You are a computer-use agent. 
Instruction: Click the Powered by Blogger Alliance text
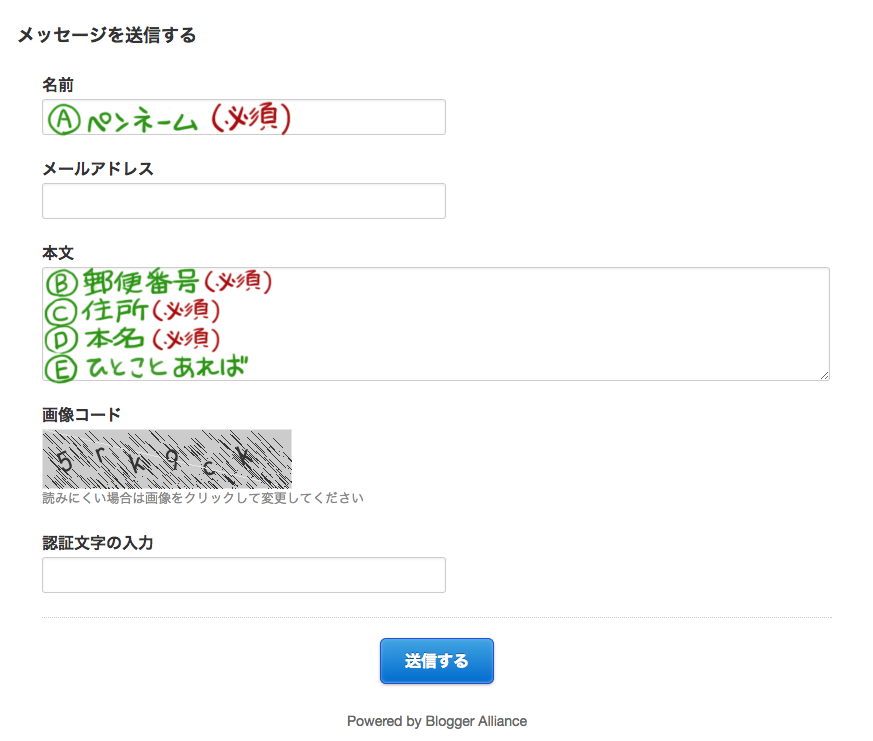pyautogui.click(x=436, y=721)
